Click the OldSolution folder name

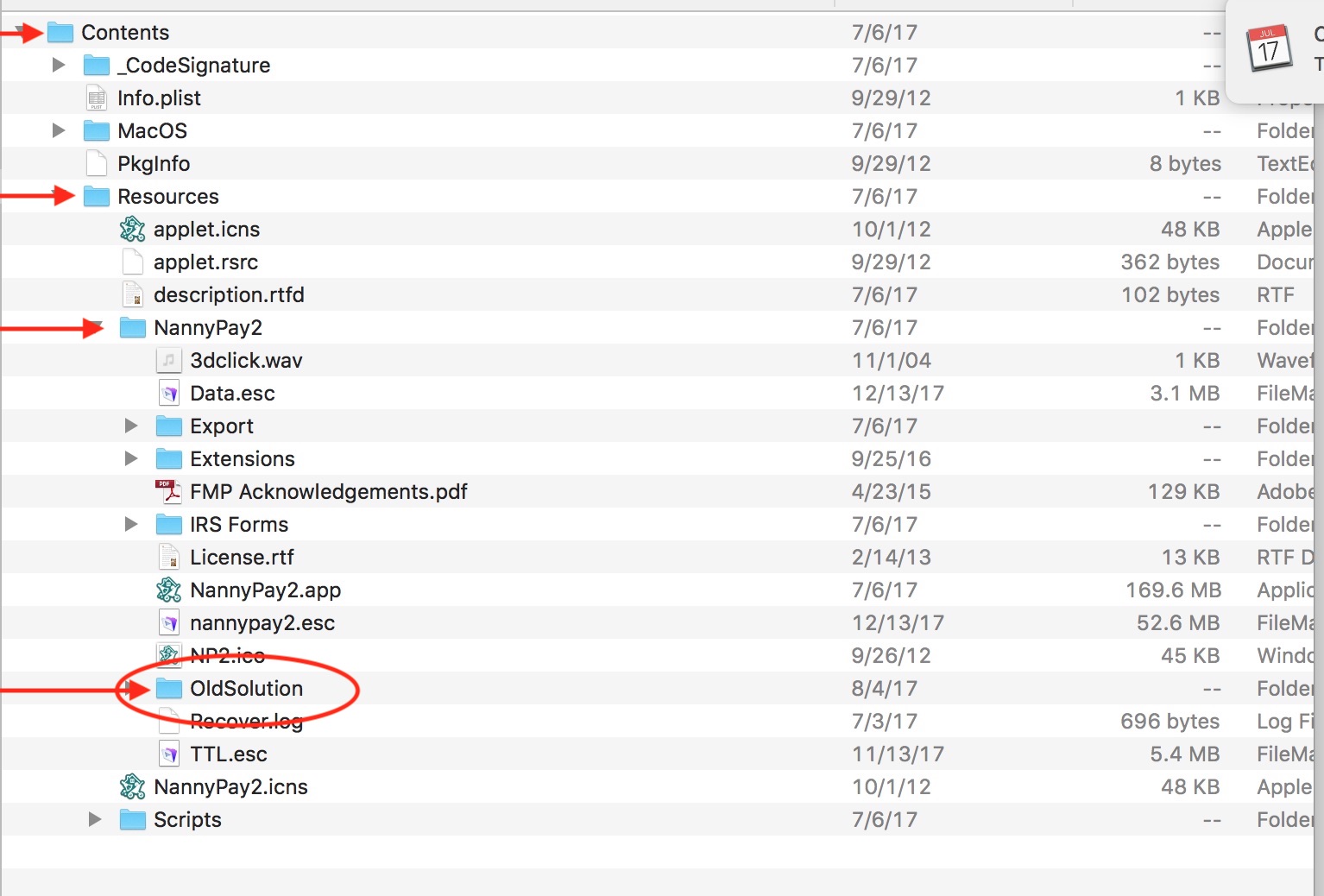click(247, 689)
